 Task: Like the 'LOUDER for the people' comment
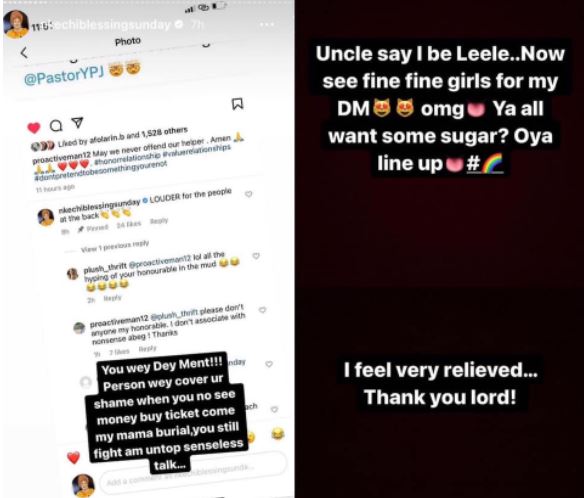248,194
